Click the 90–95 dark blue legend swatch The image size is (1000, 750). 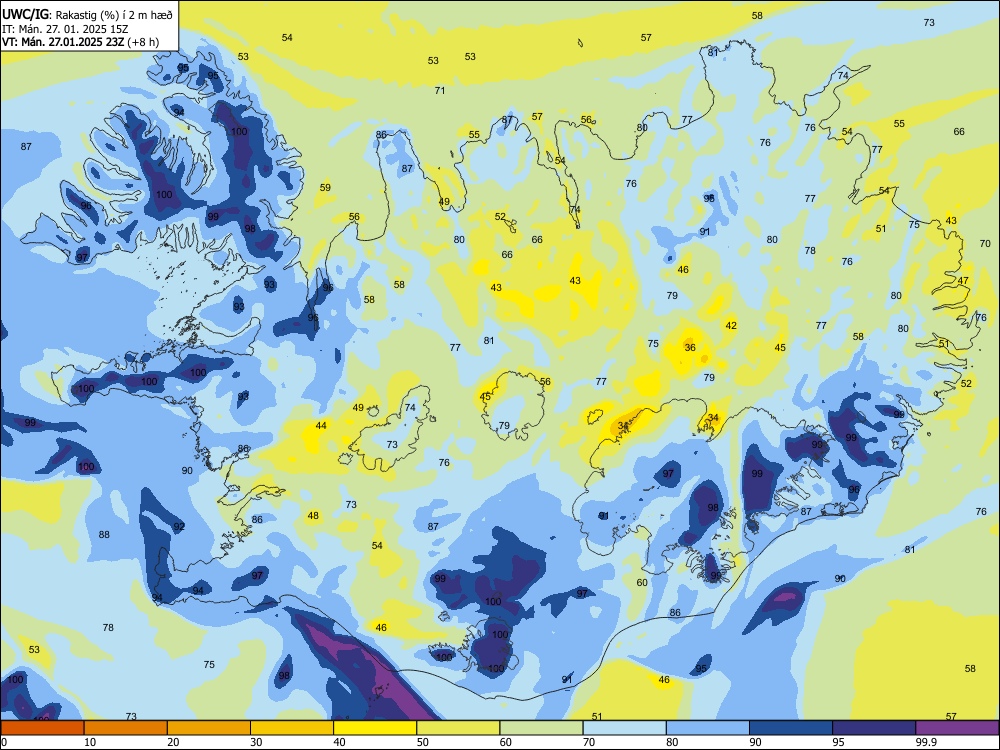pos(791,728)
